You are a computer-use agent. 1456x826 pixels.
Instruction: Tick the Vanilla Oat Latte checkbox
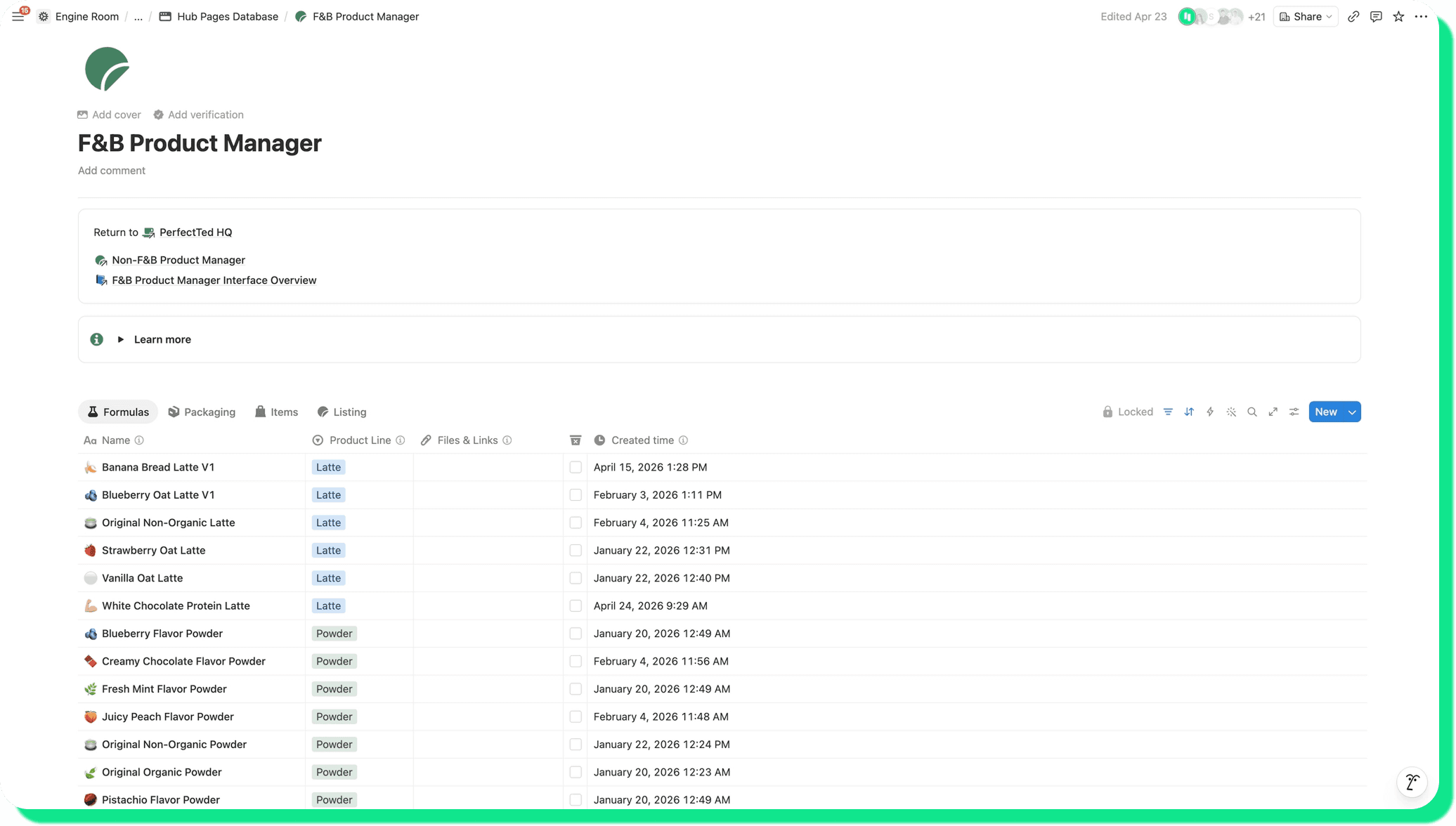tap(576, 578)
